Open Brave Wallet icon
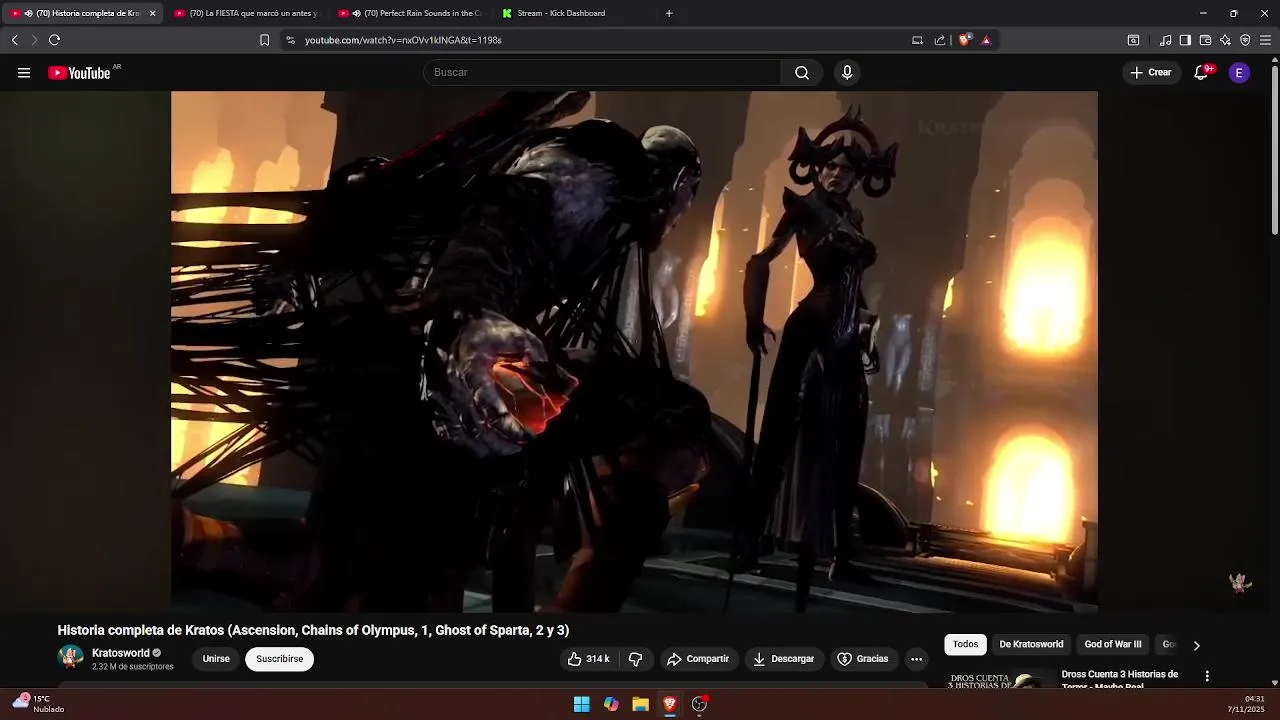The width and height of the screenshot is (1280, 720). [x=1205, y=40]
